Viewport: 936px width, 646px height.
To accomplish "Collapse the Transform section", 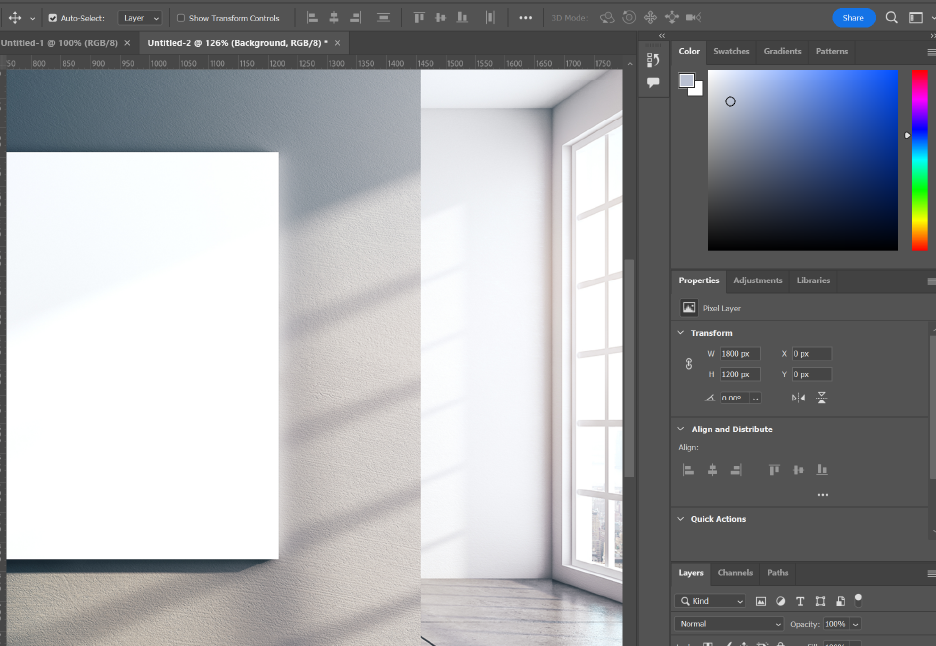I will [681, 333].
